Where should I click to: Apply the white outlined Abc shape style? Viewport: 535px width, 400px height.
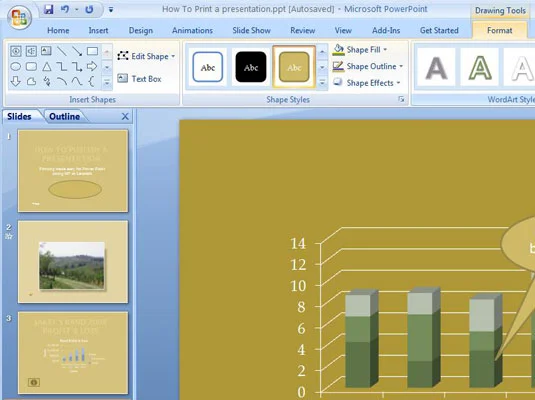pos(208,67)
